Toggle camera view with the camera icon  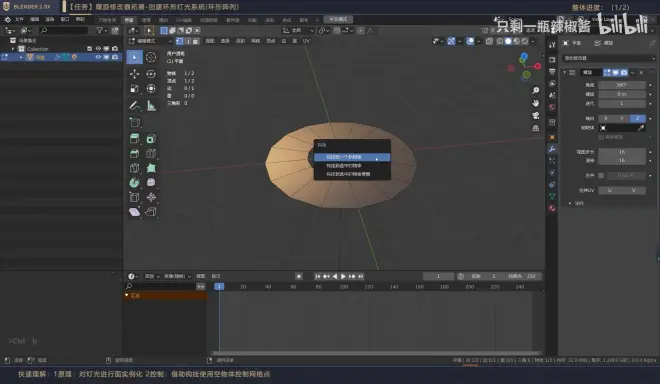click(535, 115)
